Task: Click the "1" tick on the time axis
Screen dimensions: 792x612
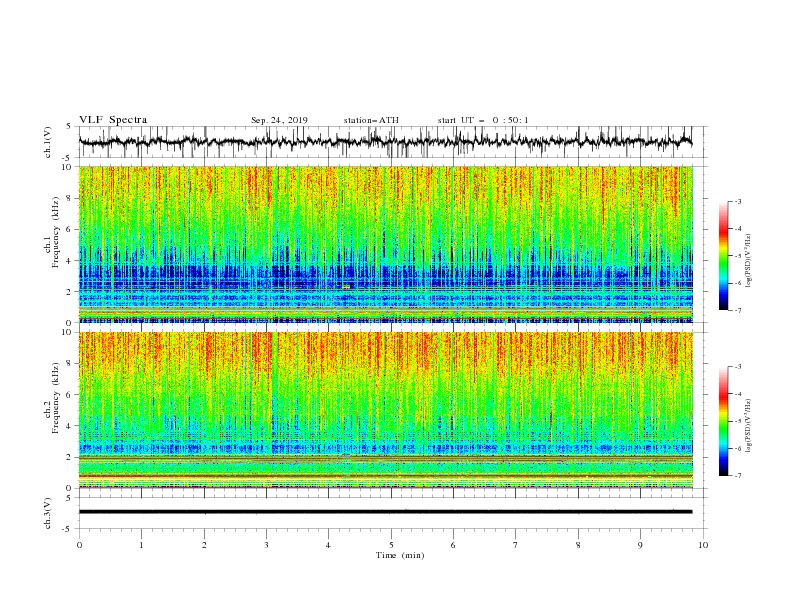Action: 141,545
